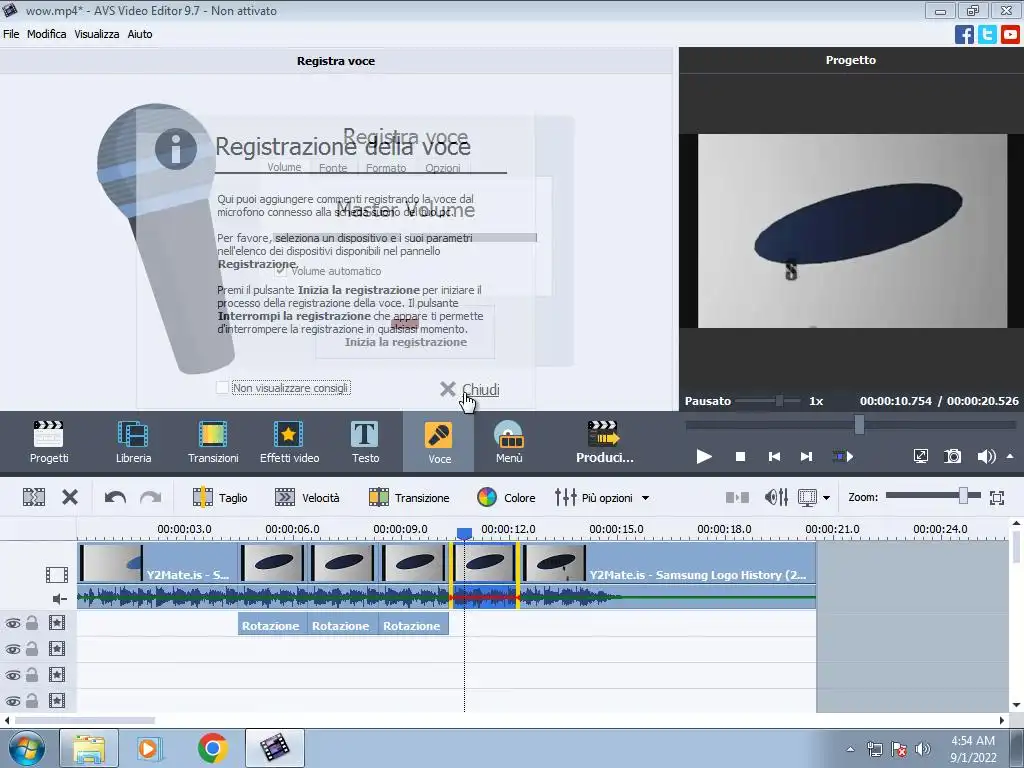Expand the timeline view dropdown arrow
1024x768 pixels.
pos(827,498)
